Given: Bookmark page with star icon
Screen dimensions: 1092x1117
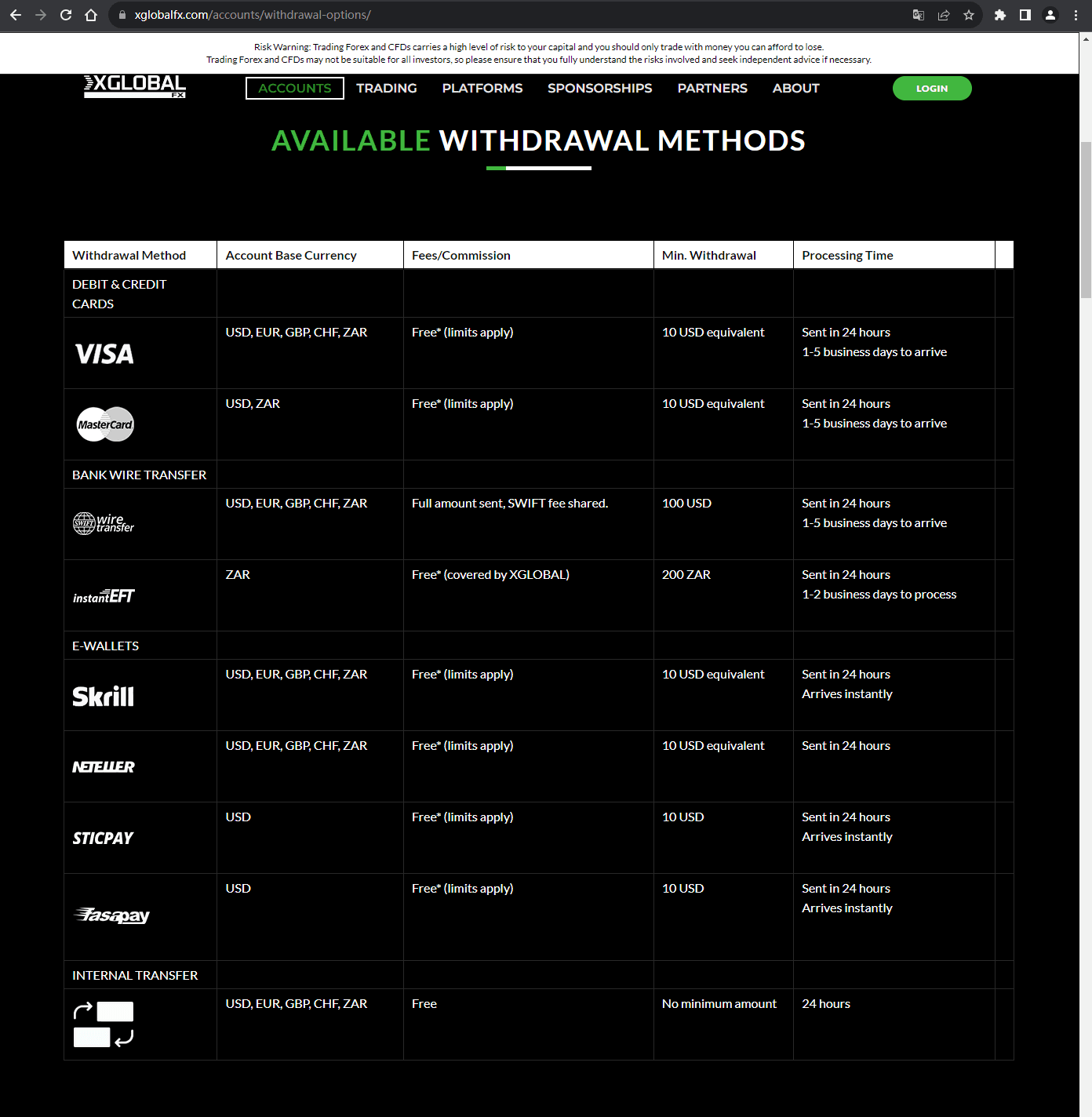Looking at the screenshot, I should coord(969,15).
